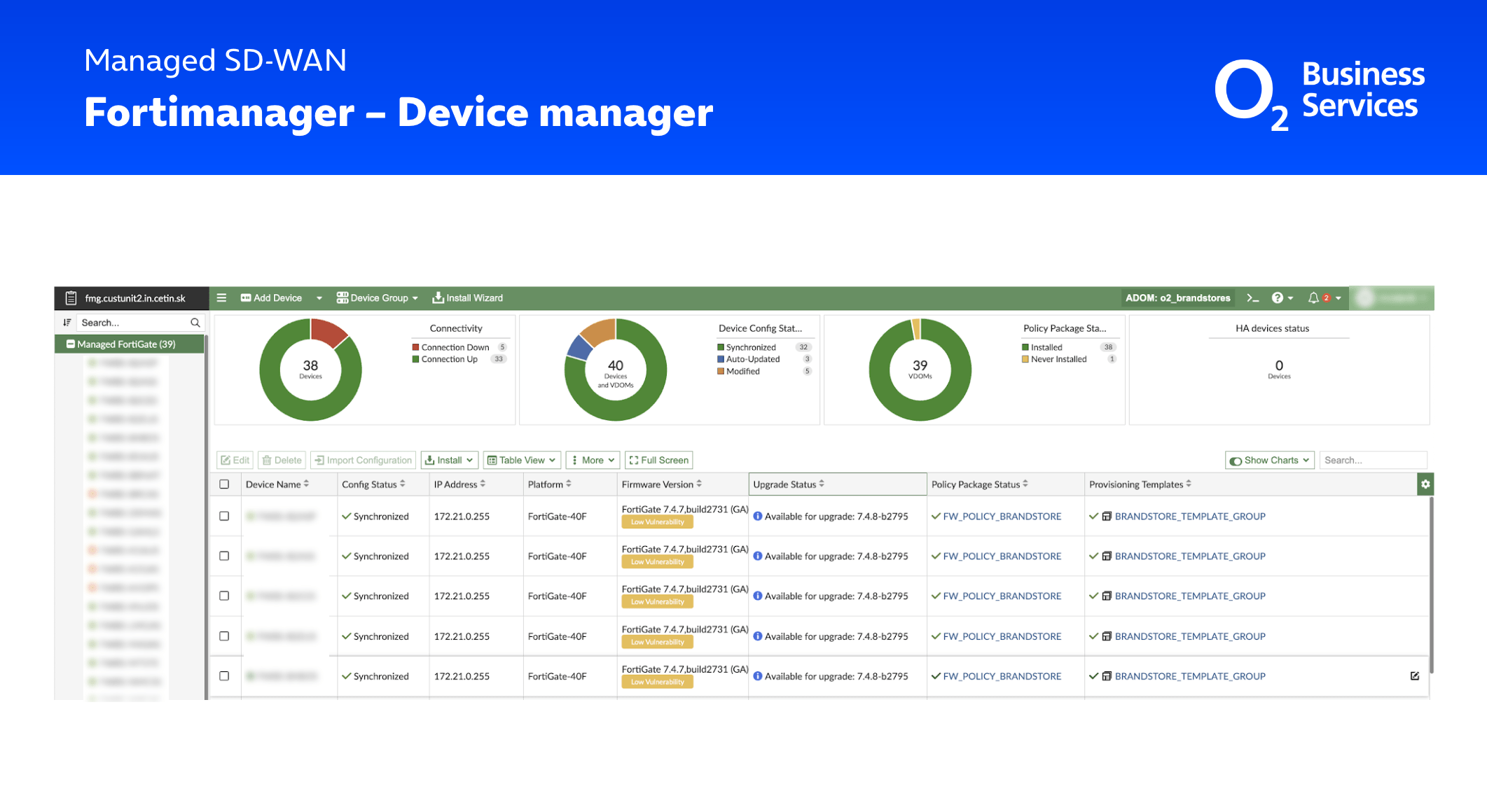This screenshot has height=812, width=1487.
Task: Collapse the Managed FortiGate (39) tree
Action: pos(71,344)
